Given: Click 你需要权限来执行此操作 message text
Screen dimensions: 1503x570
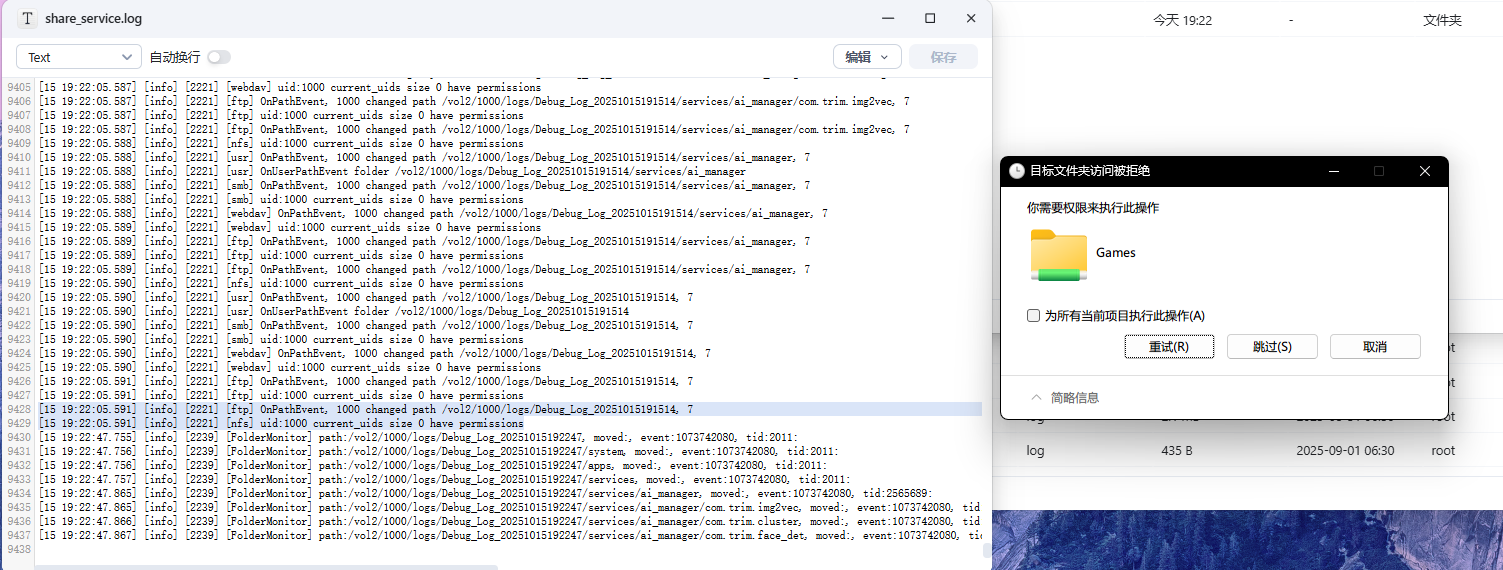Looking at the screenshot, I should [x=1093, y=208].
